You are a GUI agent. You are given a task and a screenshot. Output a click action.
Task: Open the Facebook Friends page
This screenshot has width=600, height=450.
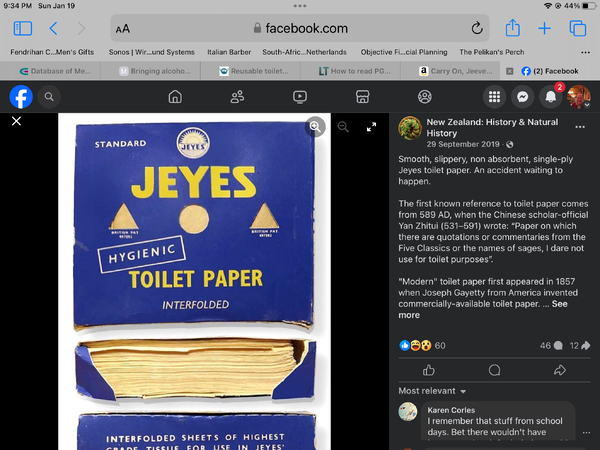coord(237,96)
